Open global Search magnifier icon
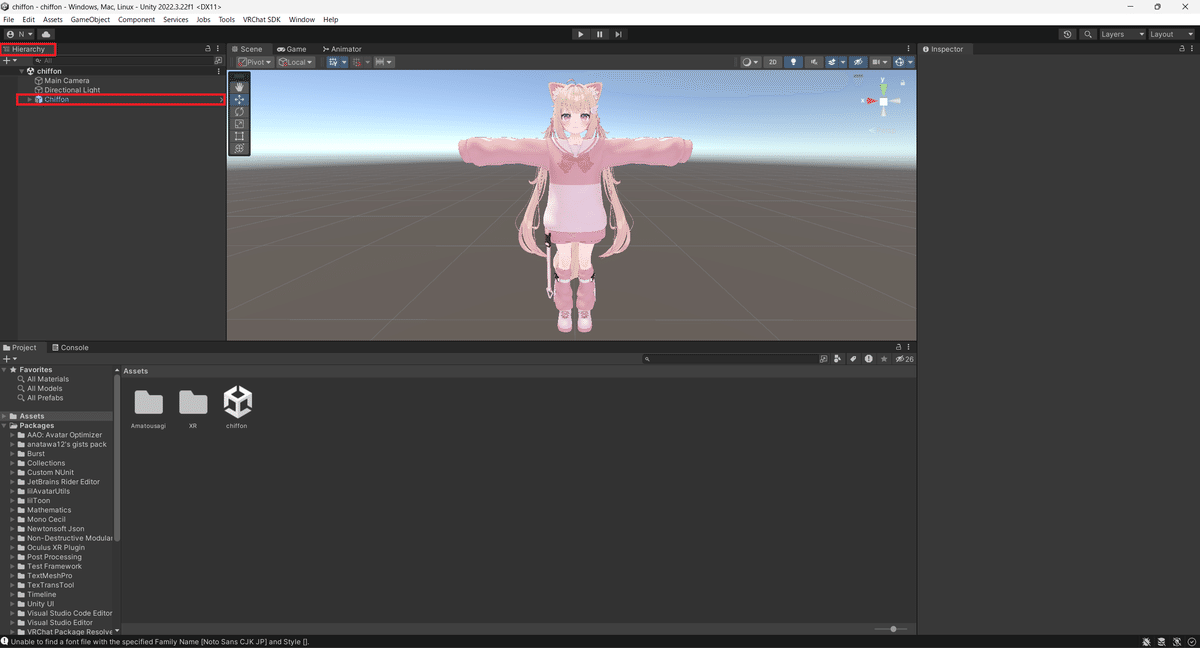 [x=1087, y=34]
